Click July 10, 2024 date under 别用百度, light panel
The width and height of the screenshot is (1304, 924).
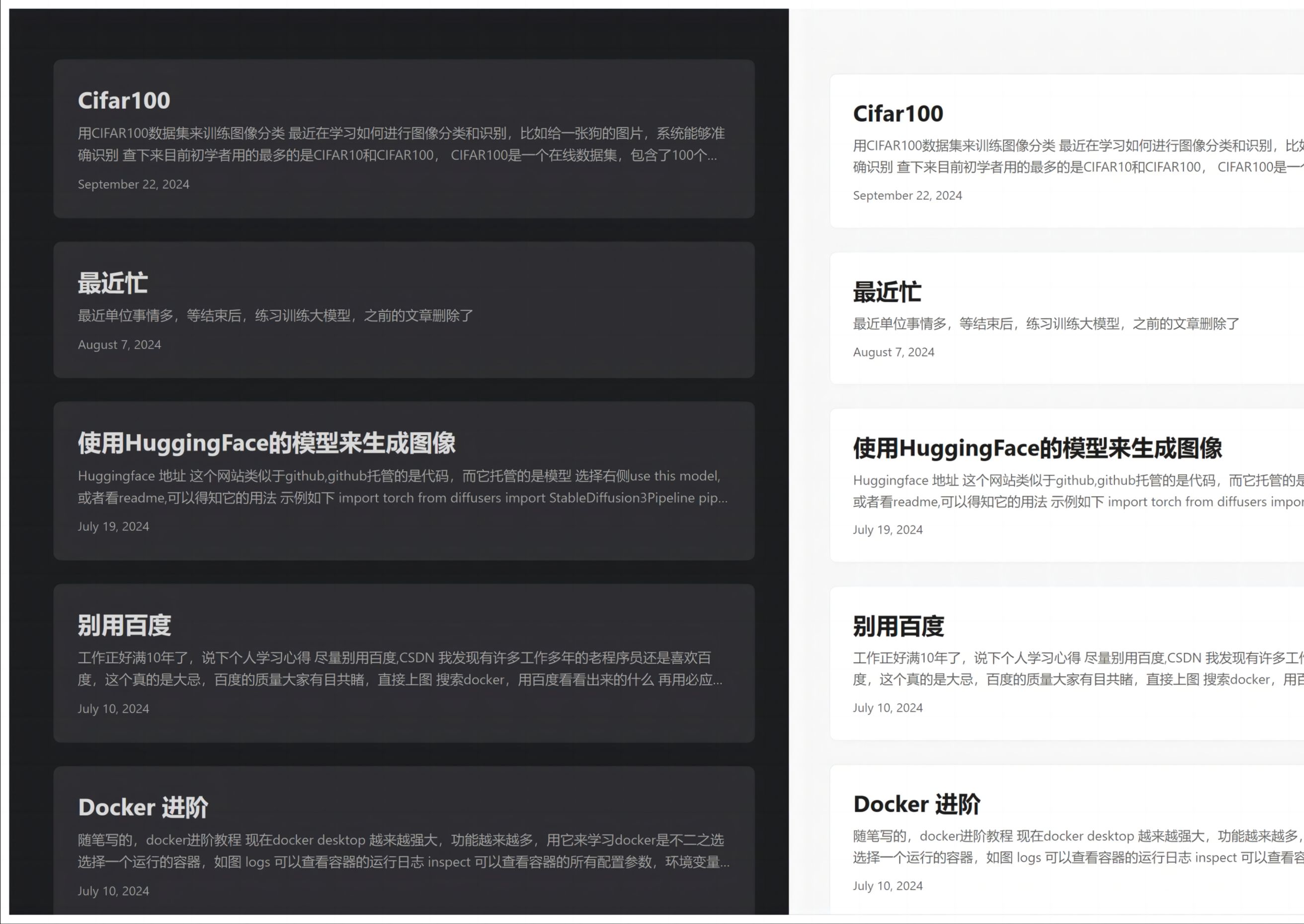tap(888, 708)
